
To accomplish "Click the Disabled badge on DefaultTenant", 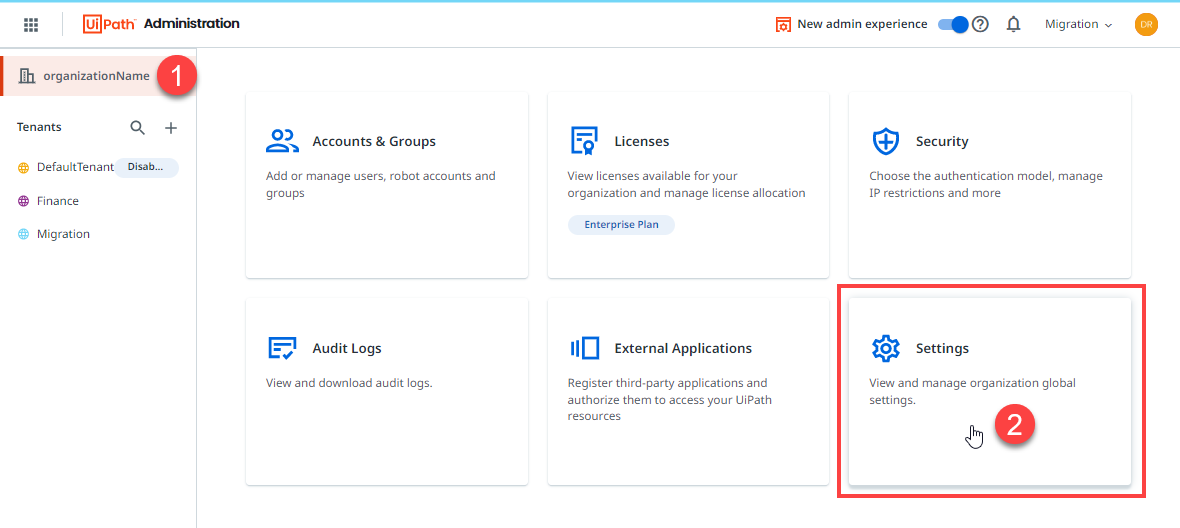I will coord(146,168).
